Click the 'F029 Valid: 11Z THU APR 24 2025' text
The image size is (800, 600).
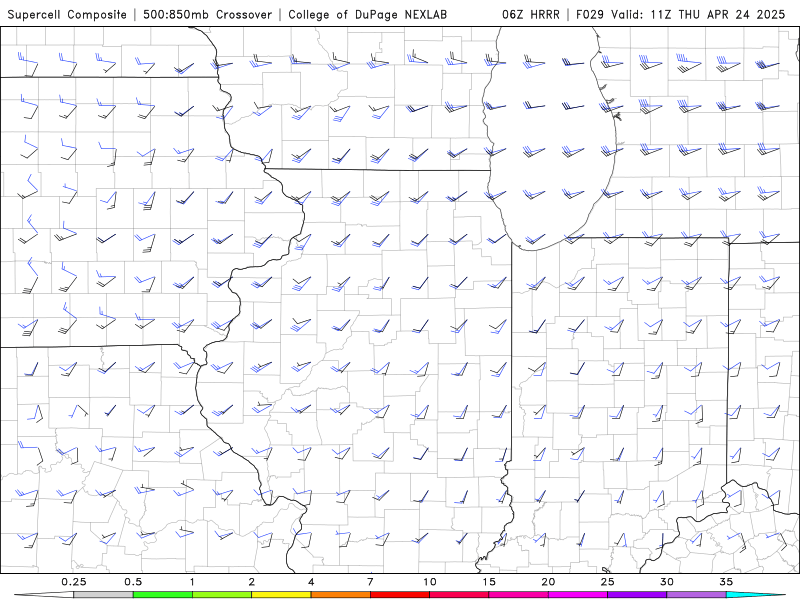[x=681, y=14]
